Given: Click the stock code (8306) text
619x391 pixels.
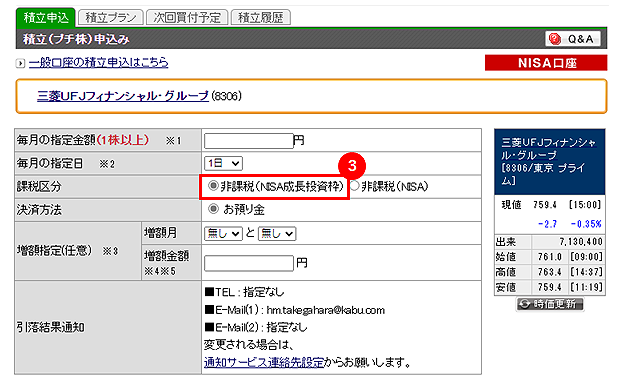Looking at the screenshot, I should (x=226, y=96).
